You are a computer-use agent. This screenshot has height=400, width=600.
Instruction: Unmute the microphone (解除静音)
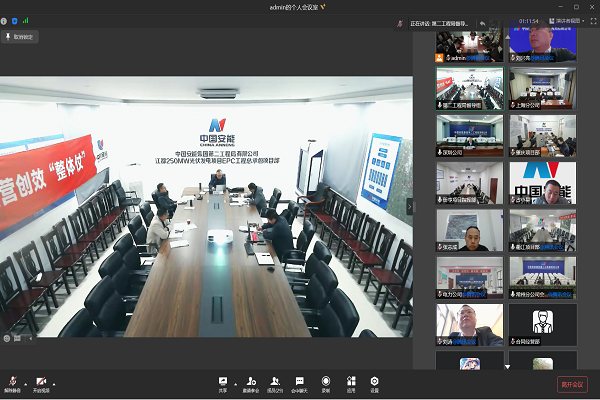[x=13, y=384]
